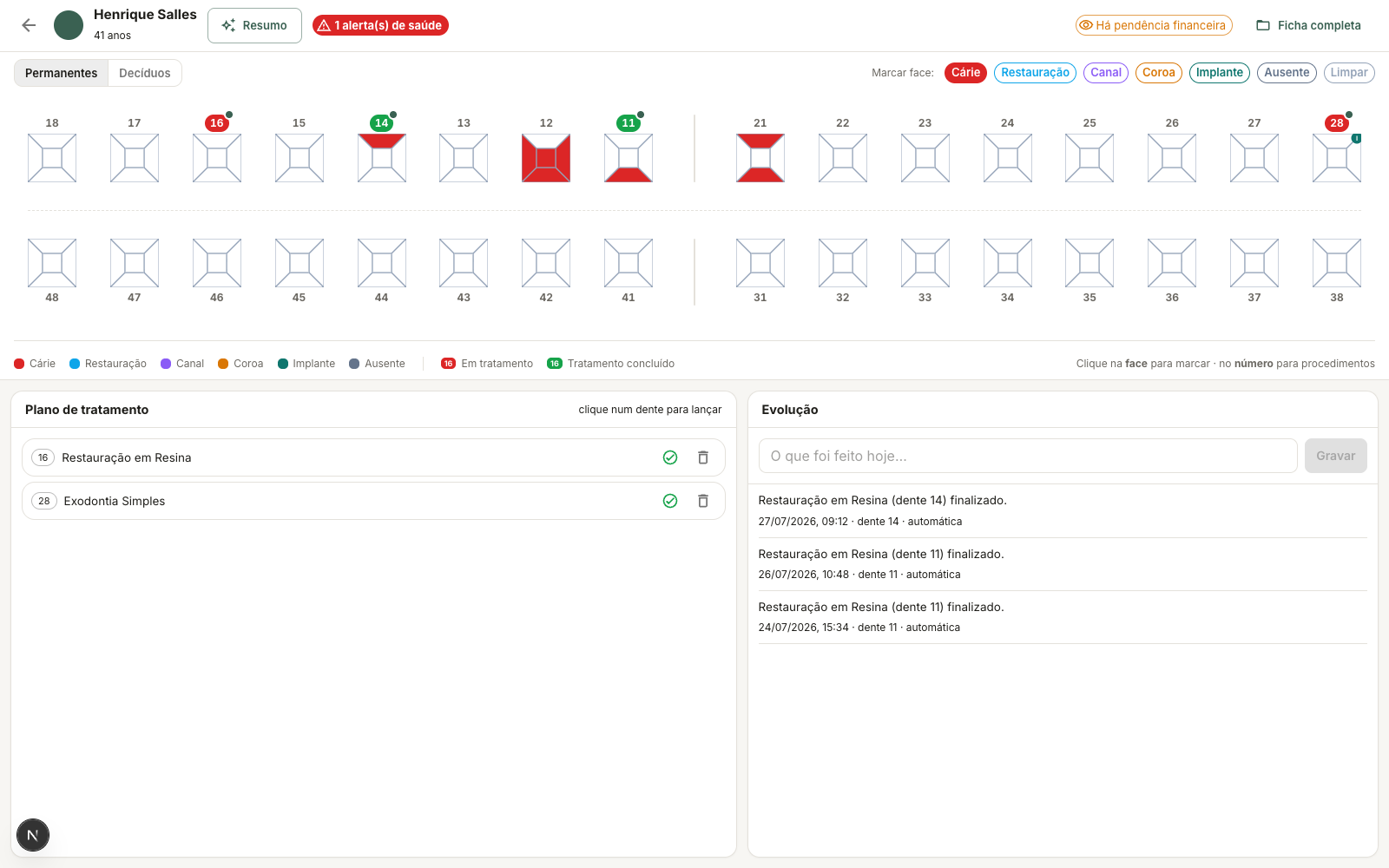The width and height of the screenshot is (1389, 868).
Task: Click tooth 18 diagram center face
Action: [52, 158]
